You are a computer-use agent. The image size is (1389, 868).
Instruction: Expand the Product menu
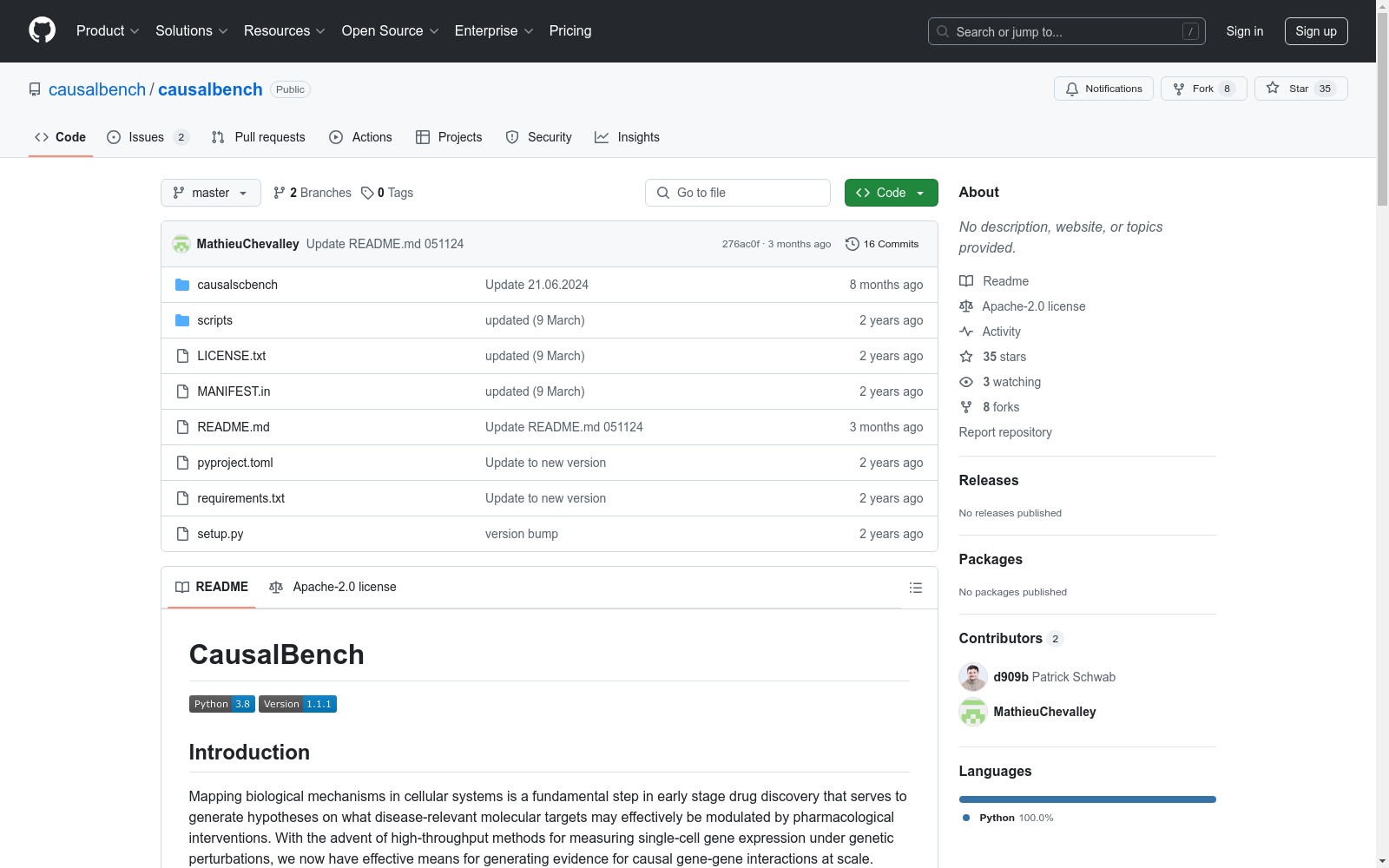(108, 30)
